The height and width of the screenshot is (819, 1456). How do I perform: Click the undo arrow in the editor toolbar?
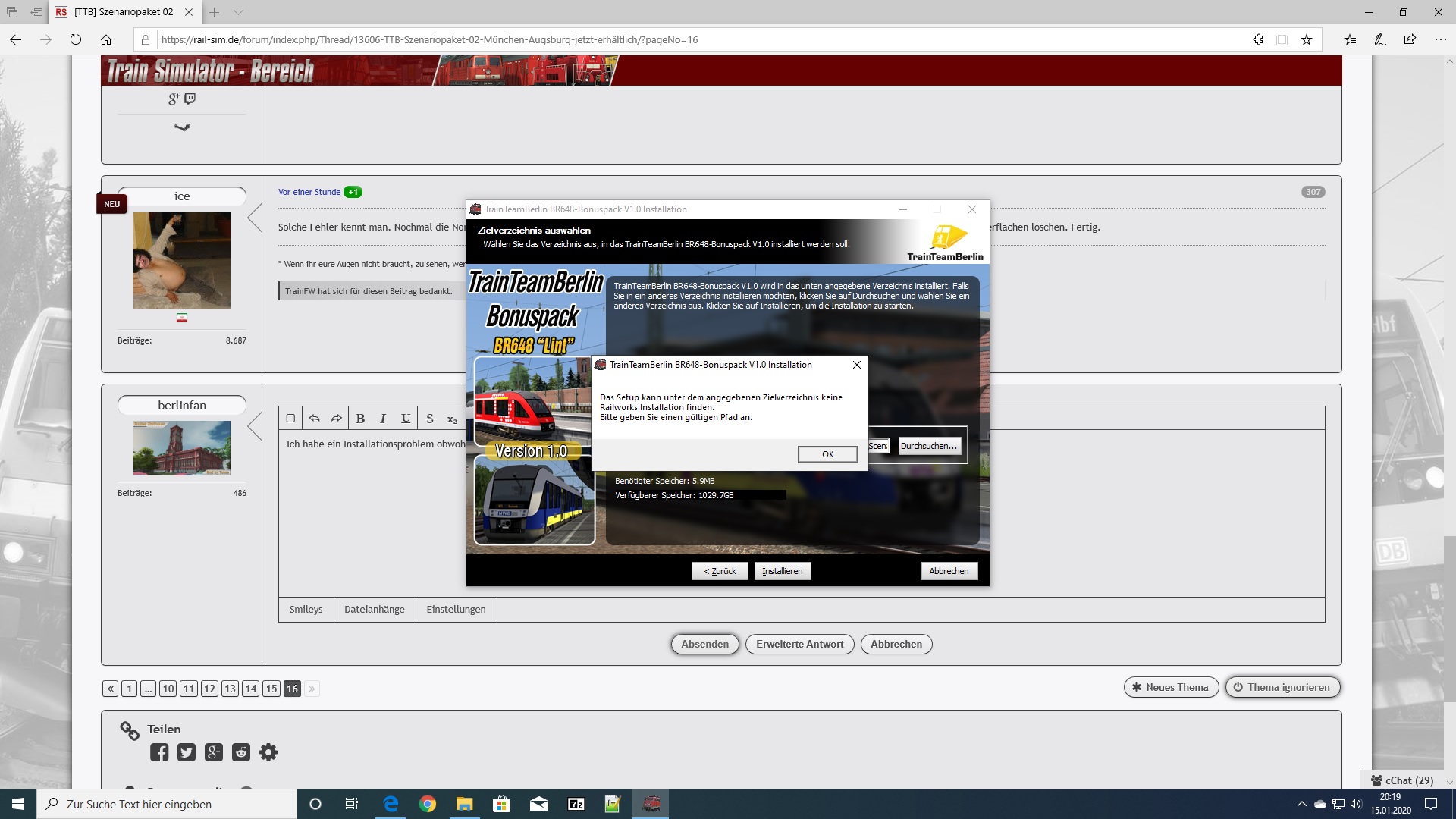tap(314, 419)
